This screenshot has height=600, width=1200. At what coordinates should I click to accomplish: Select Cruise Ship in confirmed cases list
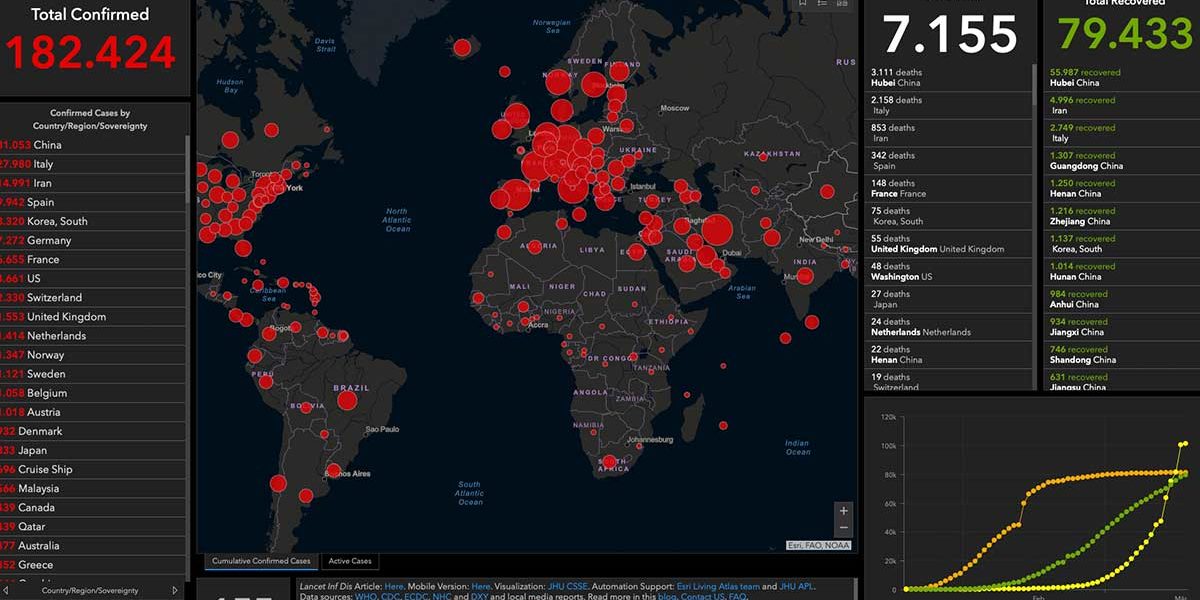coord(93,469)
